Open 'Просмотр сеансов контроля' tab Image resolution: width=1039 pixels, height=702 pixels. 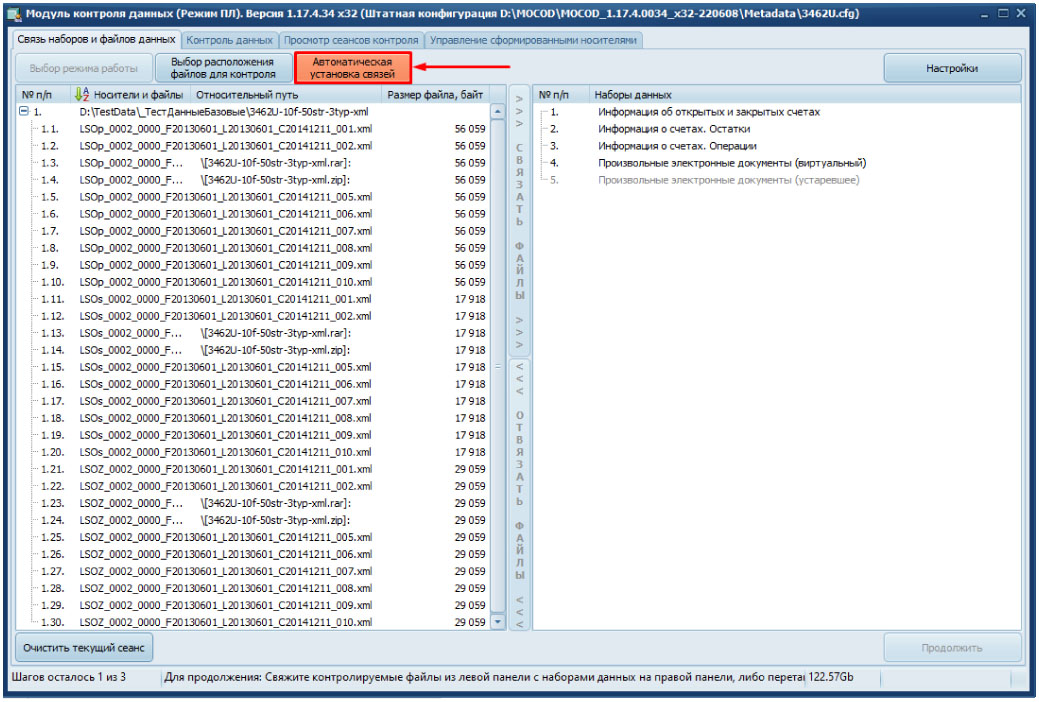click(x=350, y=40)
